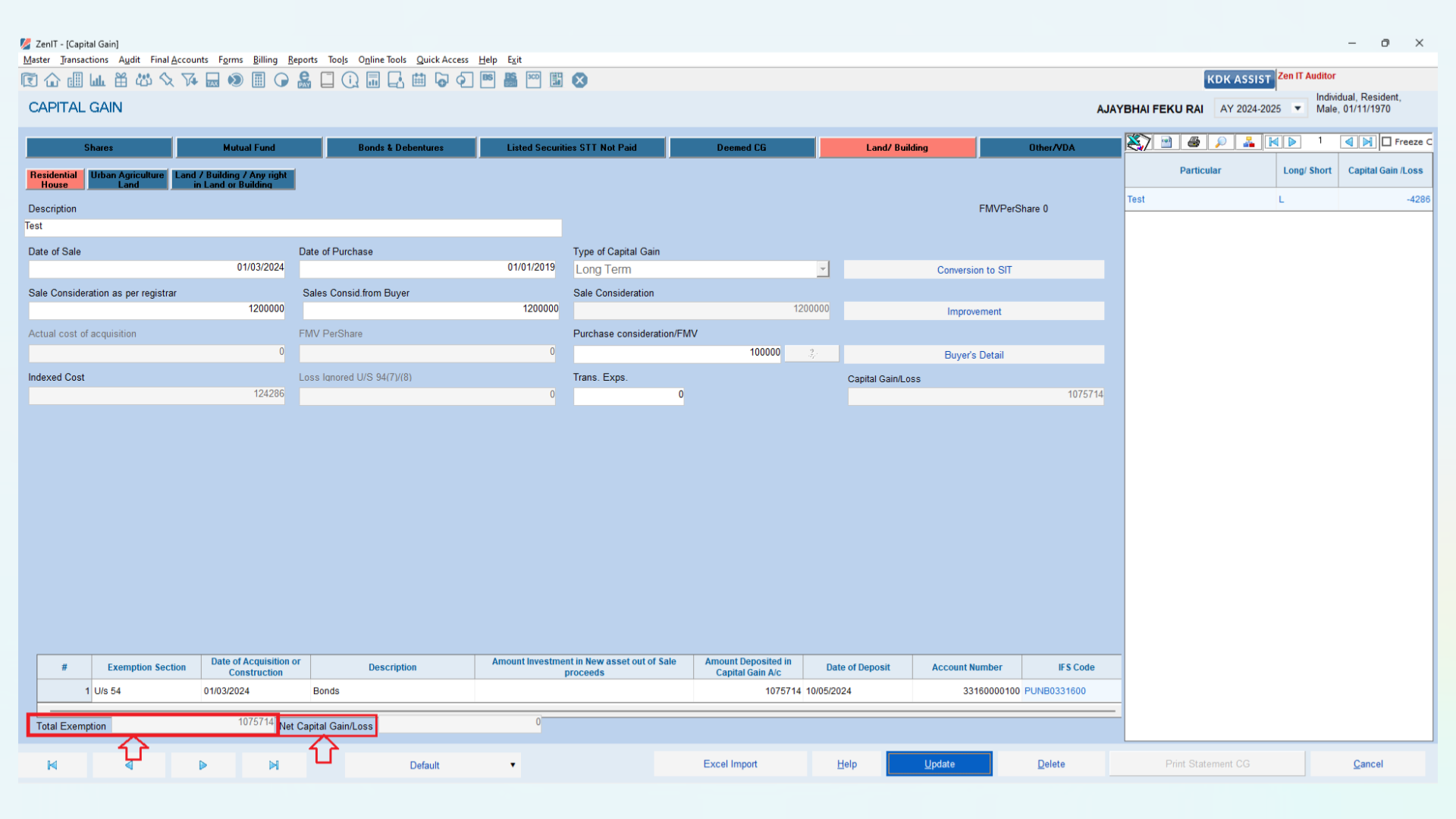Switch to the Deemed CG tab
1456x819 pixels.
tap(742, 147)
